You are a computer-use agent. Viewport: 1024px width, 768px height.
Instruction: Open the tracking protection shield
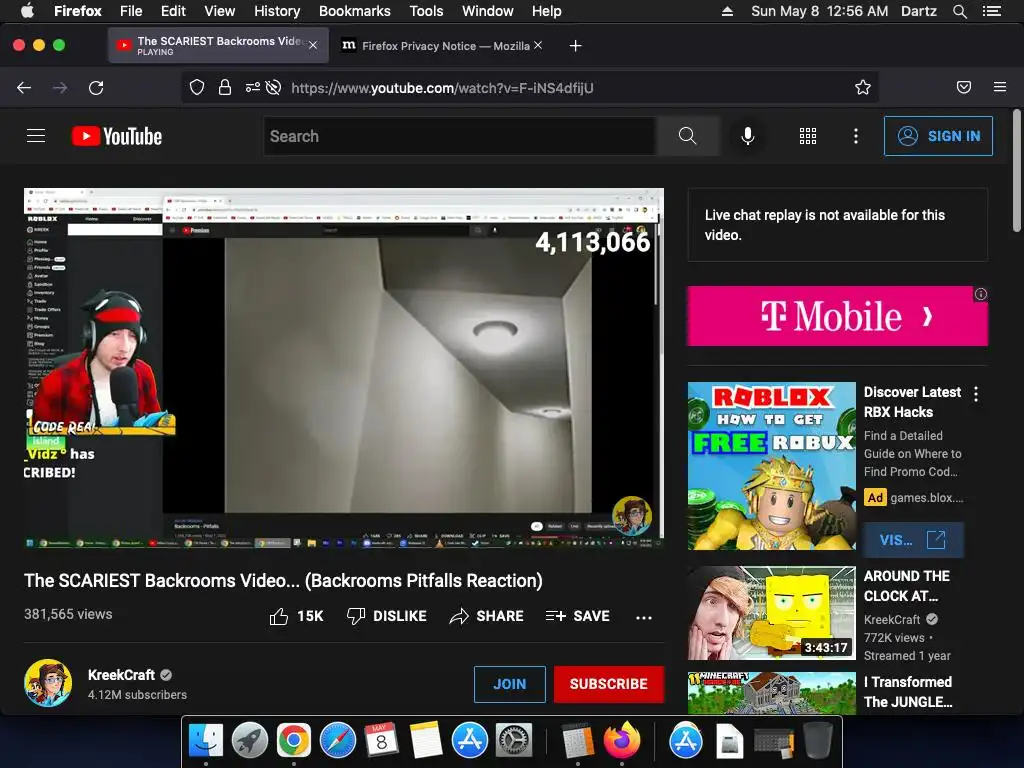click(197, 88)
